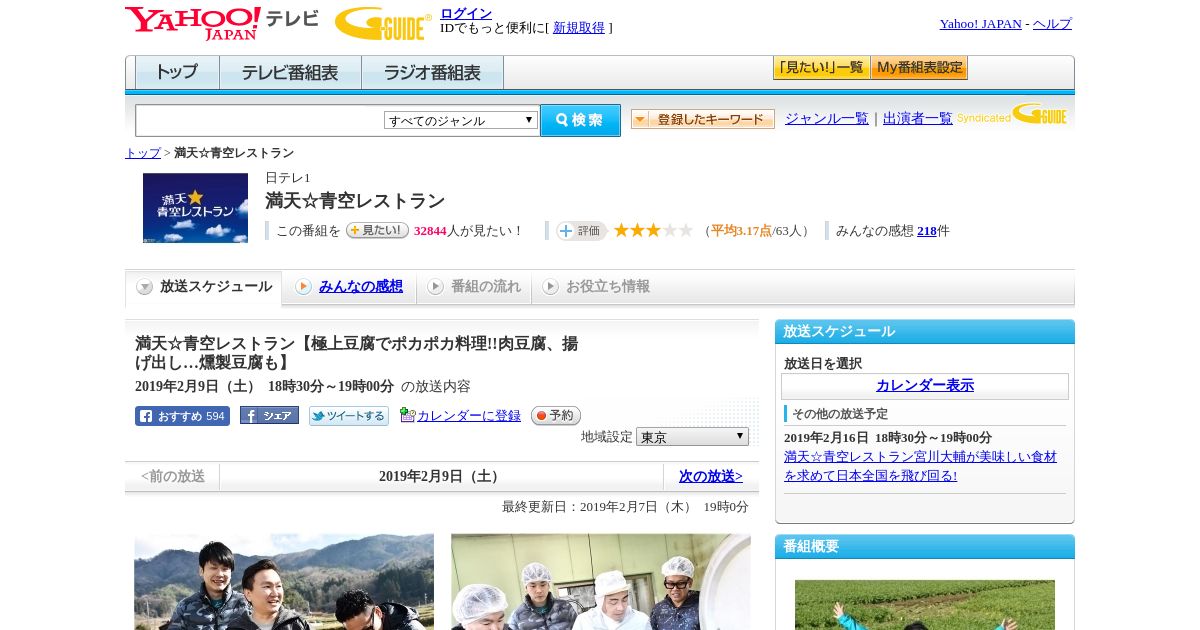
Task: Click the Syndicated G-GUIDE badge icon
Action: pyautogui.click(x=1012, y=114)
